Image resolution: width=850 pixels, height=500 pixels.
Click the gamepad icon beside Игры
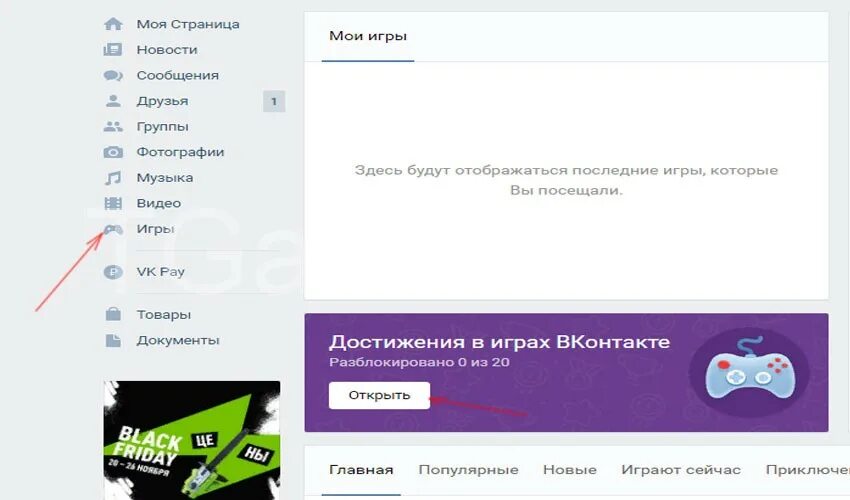pyautogui.click(x=113, y=229)
